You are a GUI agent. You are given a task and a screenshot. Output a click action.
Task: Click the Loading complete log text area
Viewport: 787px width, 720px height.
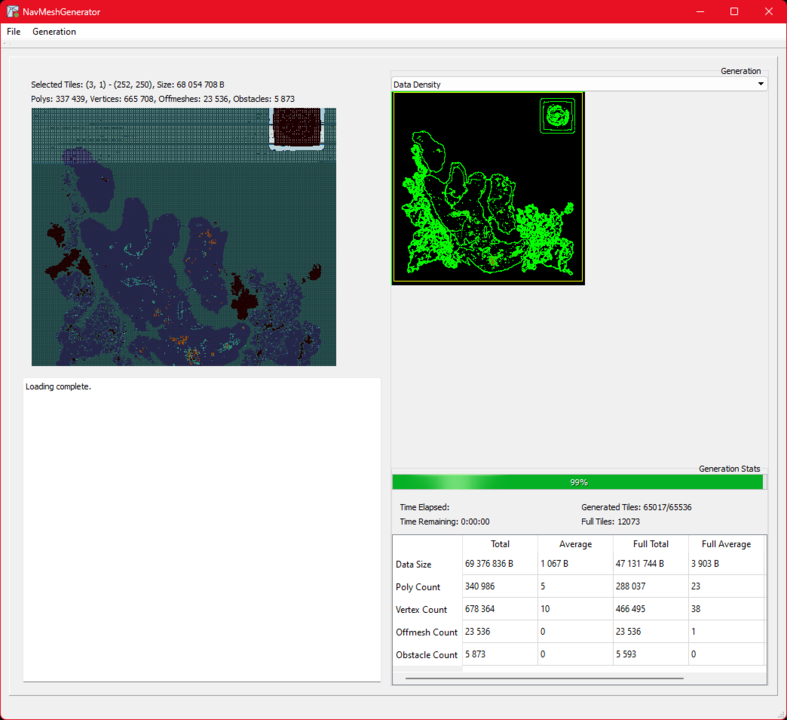tap(202, 529)
